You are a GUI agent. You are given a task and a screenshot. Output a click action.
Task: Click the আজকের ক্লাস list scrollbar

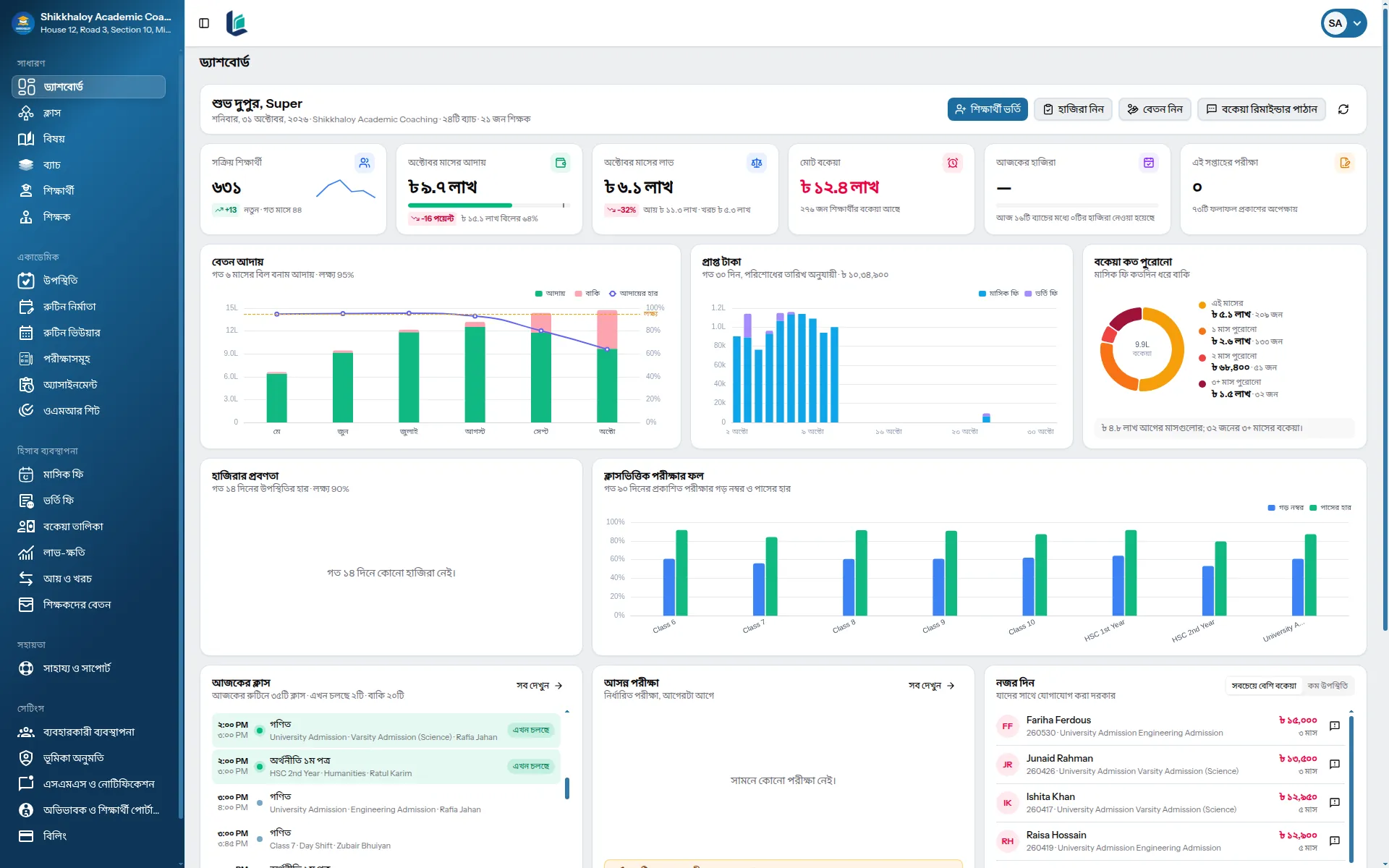pyautogui.click(x=567, y=788)
